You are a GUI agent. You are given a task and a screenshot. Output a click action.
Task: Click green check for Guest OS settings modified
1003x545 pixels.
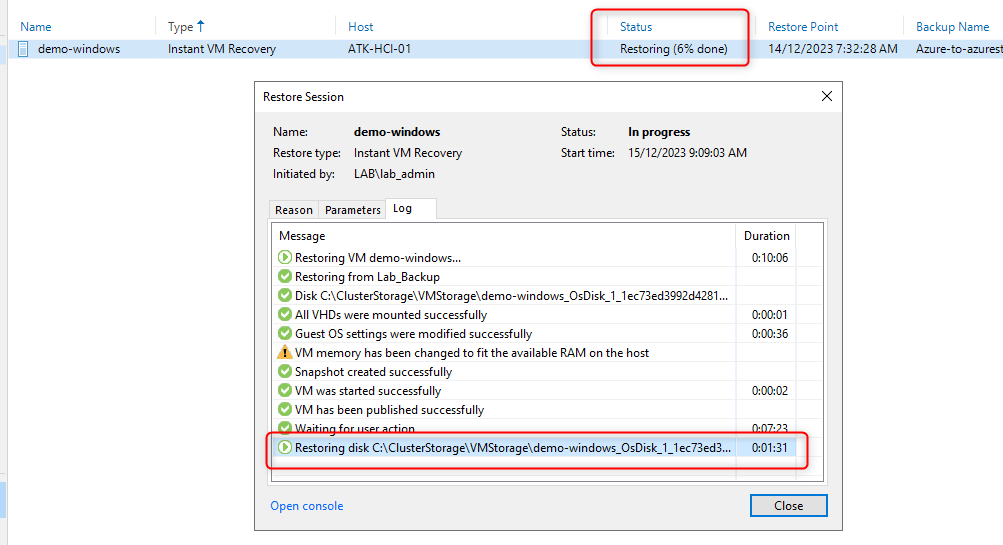tap(285, 334)
